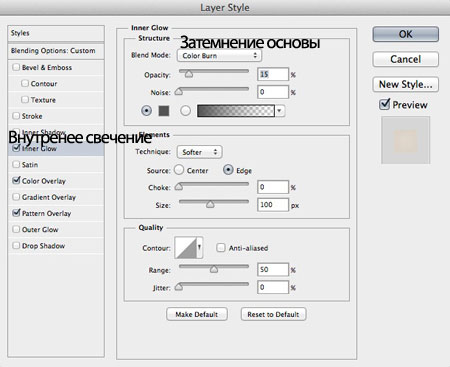Image resolution: width=450 pixels, height=367 pixels.
Task: Enable the Bevel & Emboss checkbox
Action: tap(16, 67)
